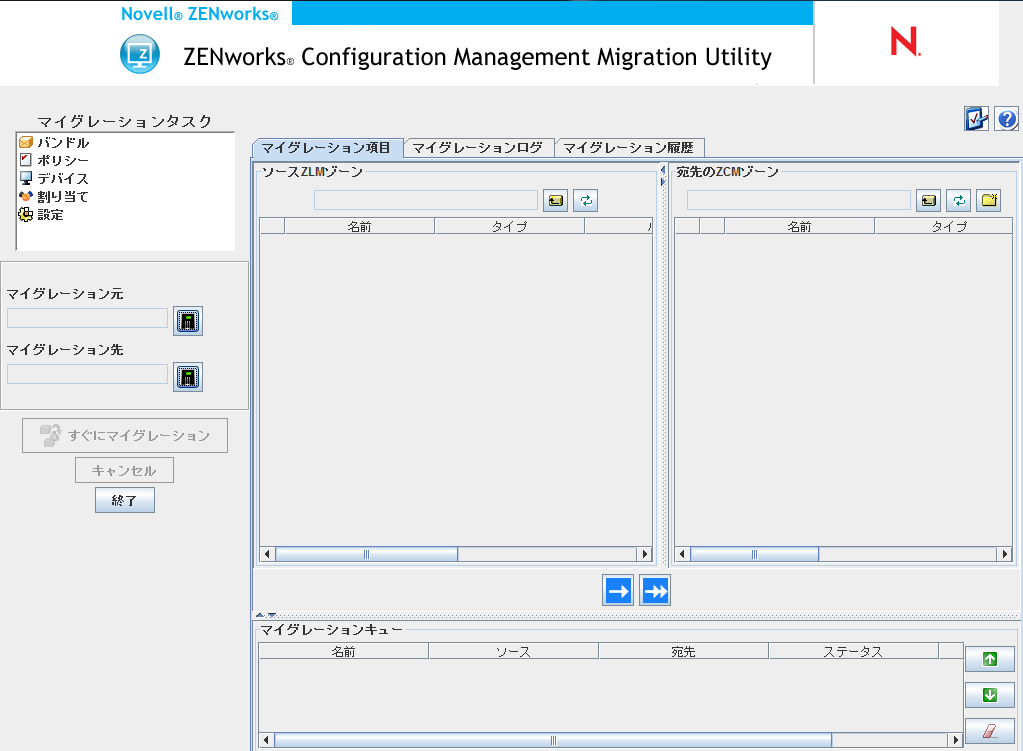The height and width of the screenshot is (751, 1023).
Task: Move queue item down with green arrow
Action: click(x=990, y=695)
